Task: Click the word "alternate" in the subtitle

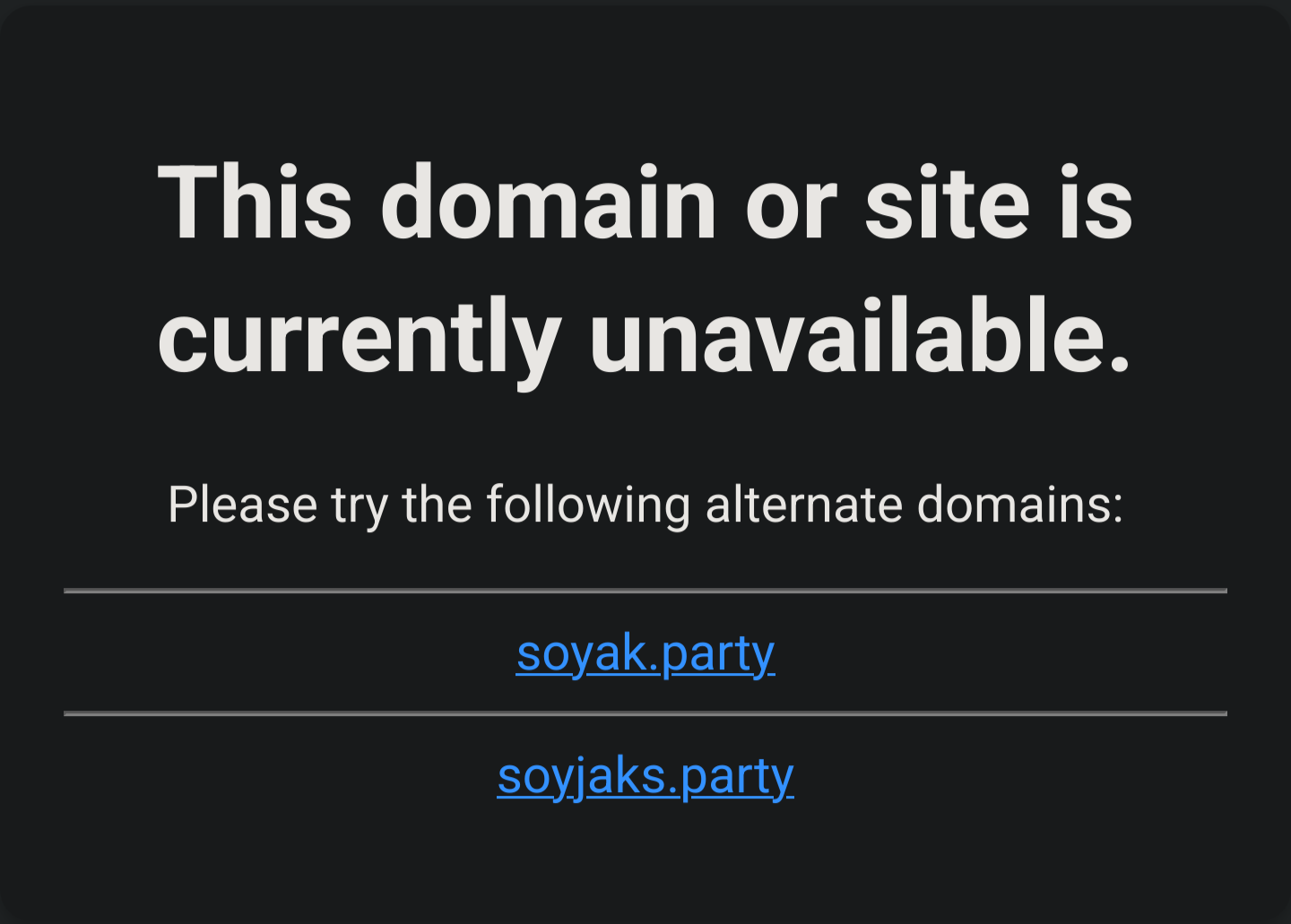Action: pos(804,505)
